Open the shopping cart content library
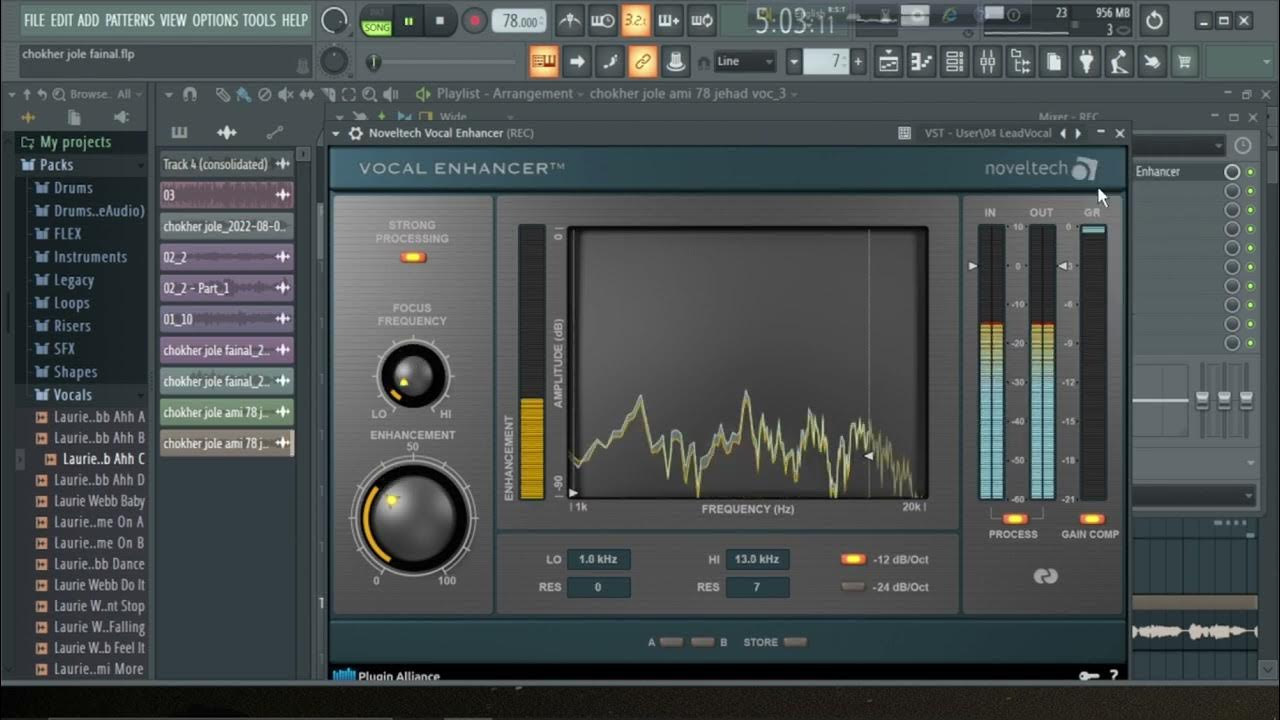The height and width of the screenshot is (720, 1280). click(1185, 62)
